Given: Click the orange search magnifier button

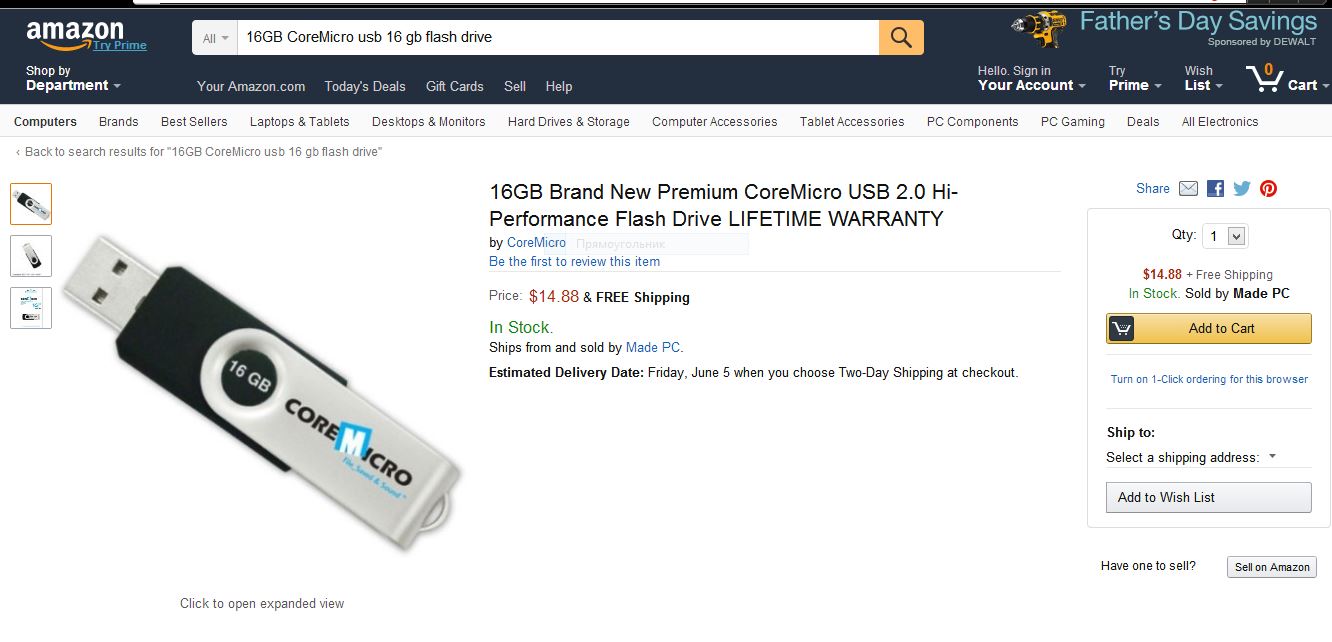Looking at the screenshot, I should [901, 38].
